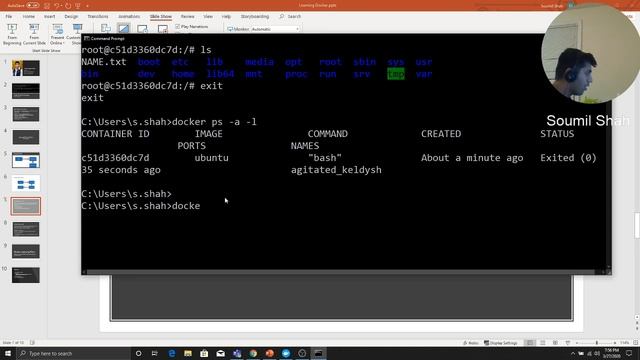Adjust the zoom slider
This screenshot has height=360, width=640.
click(x=596, y=343)
